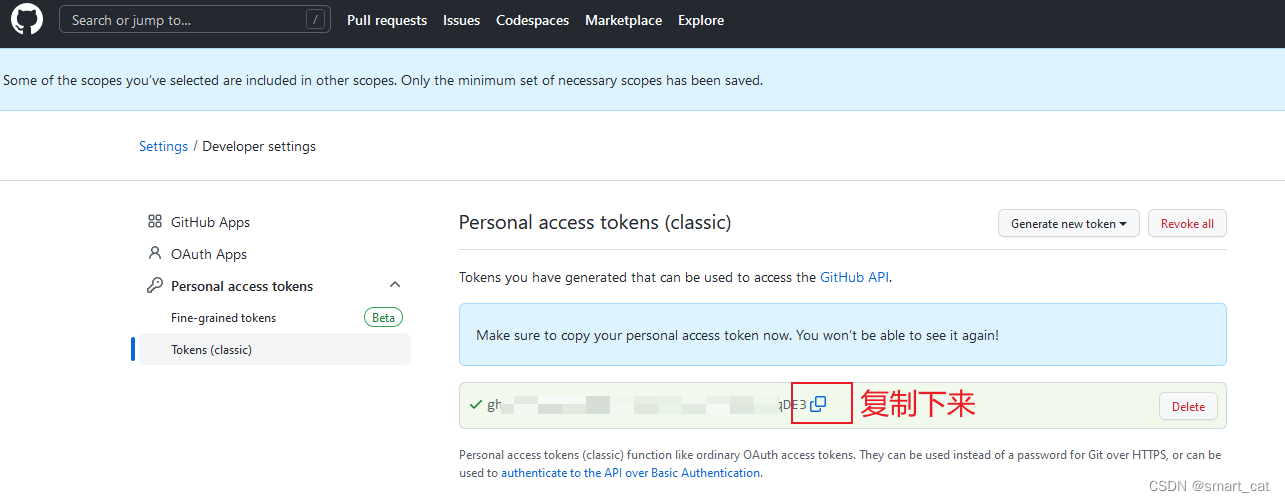Image resolution: width=1285 pixels, height=502 pixels.
Task: Select Fine-grained tokens in the sidebar
Action: [x=223, y=318]
